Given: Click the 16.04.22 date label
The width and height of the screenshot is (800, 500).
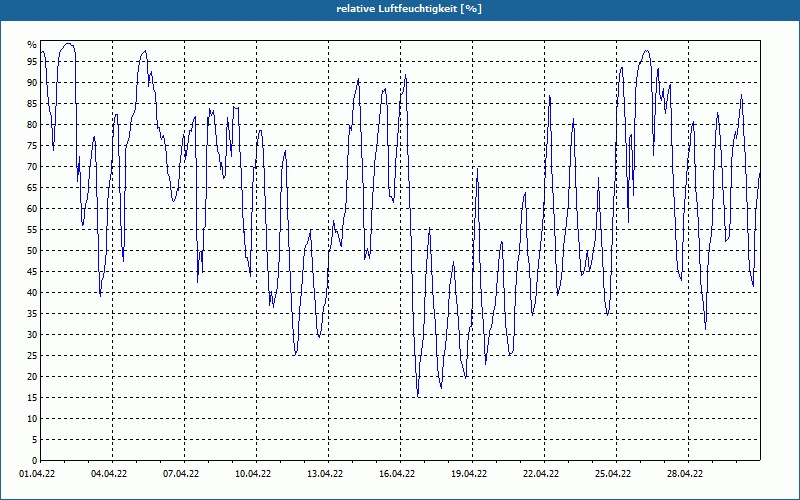Looking at the screenshot, I should [x=397, y=474].
